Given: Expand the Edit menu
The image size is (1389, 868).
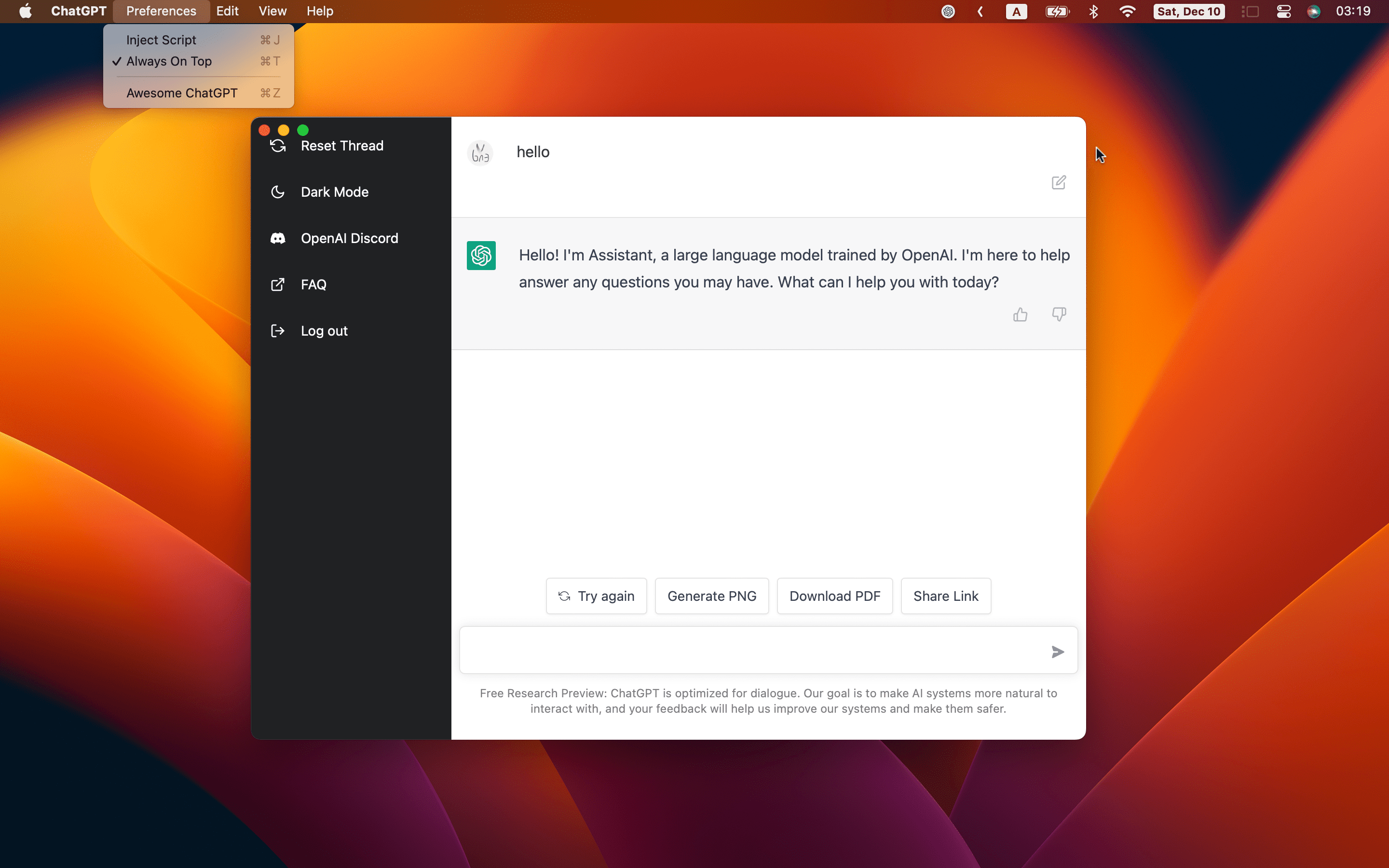Looking at the screenshot, I should (227, 12).
